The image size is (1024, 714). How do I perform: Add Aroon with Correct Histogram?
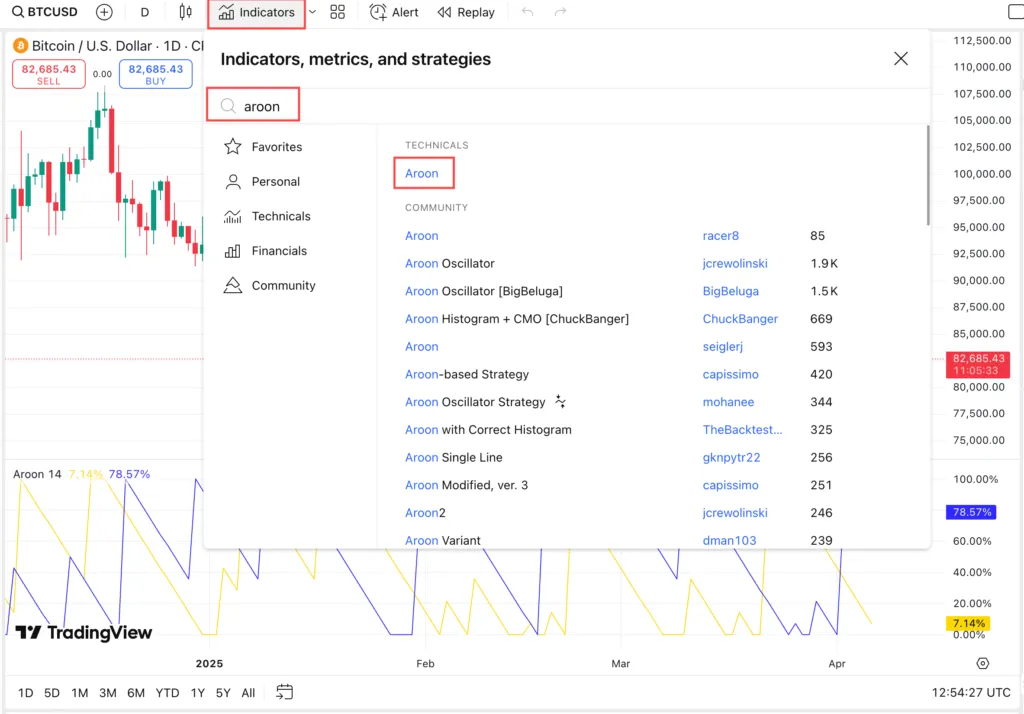coord(488,430)
